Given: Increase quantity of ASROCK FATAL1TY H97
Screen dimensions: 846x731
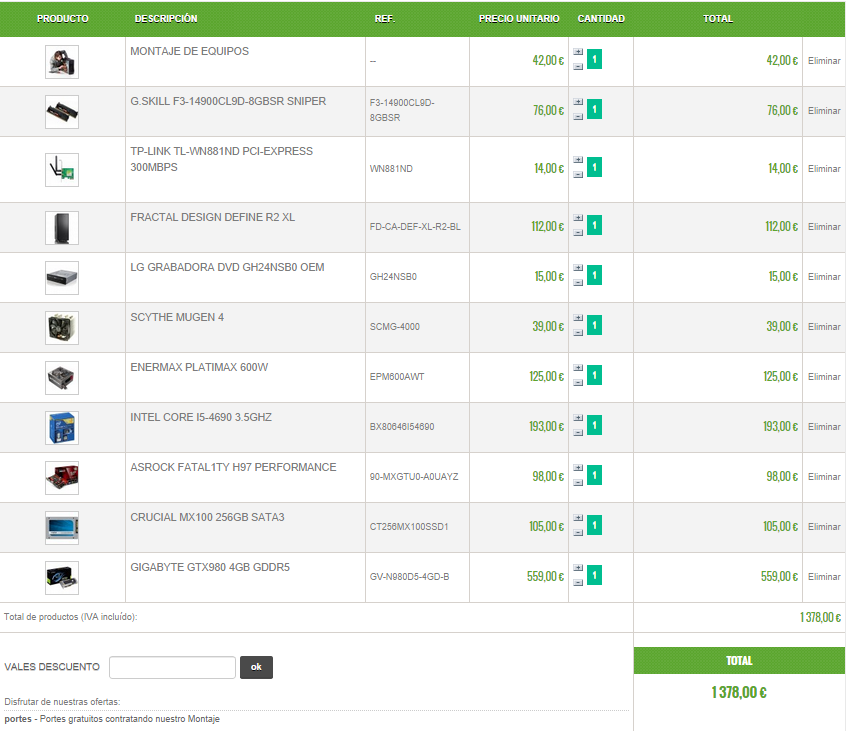Looking at the screenshot, I should [578, 468].
